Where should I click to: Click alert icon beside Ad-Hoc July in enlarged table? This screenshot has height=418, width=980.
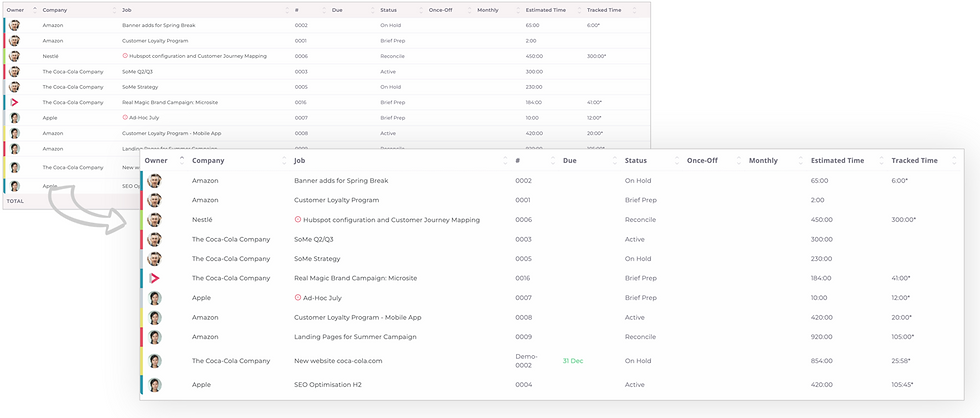[x=298, y=298]
